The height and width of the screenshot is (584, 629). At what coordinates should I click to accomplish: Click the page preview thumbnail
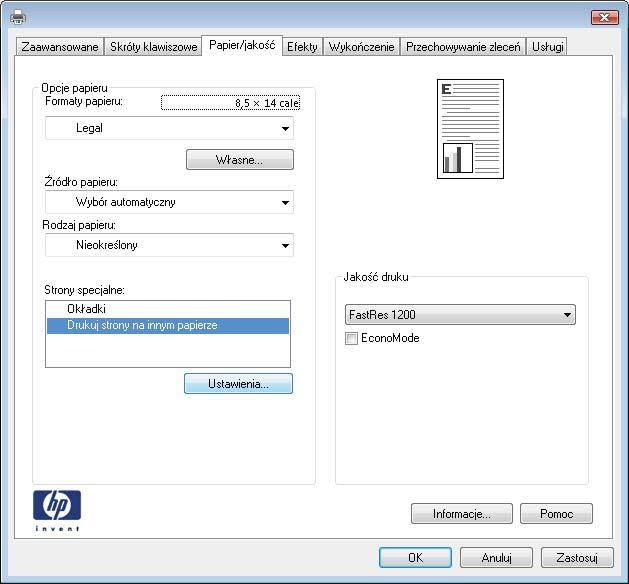pyautogui.click(x=470, y=129)
